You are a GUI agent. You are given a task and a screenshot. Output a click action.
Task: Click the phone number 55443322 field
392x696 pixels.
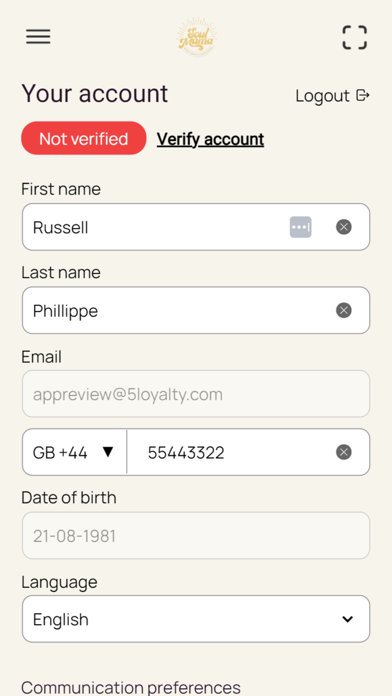tap(248, 452)
